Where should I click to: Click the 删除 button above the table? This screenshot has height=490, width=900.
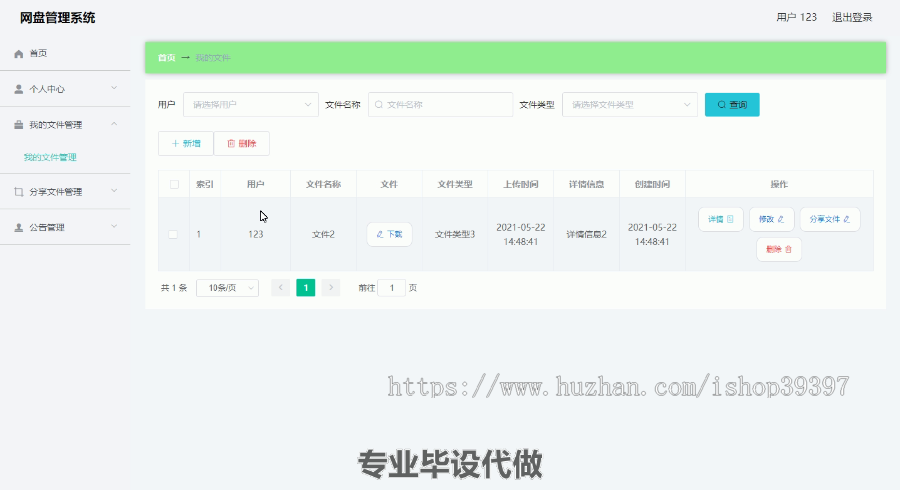(242, 143)
